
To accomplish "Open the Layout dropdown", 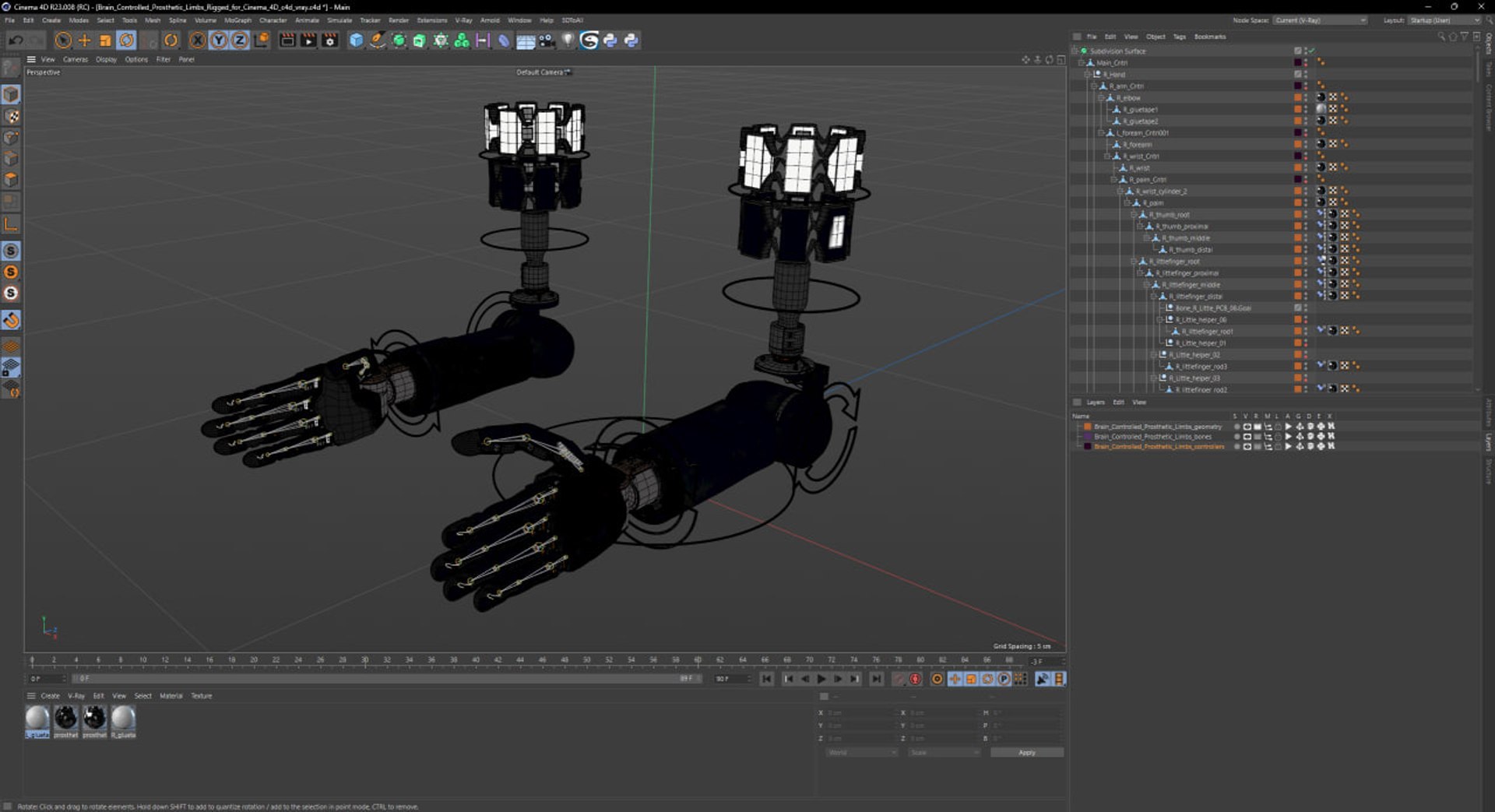I will pos(1444,20).
